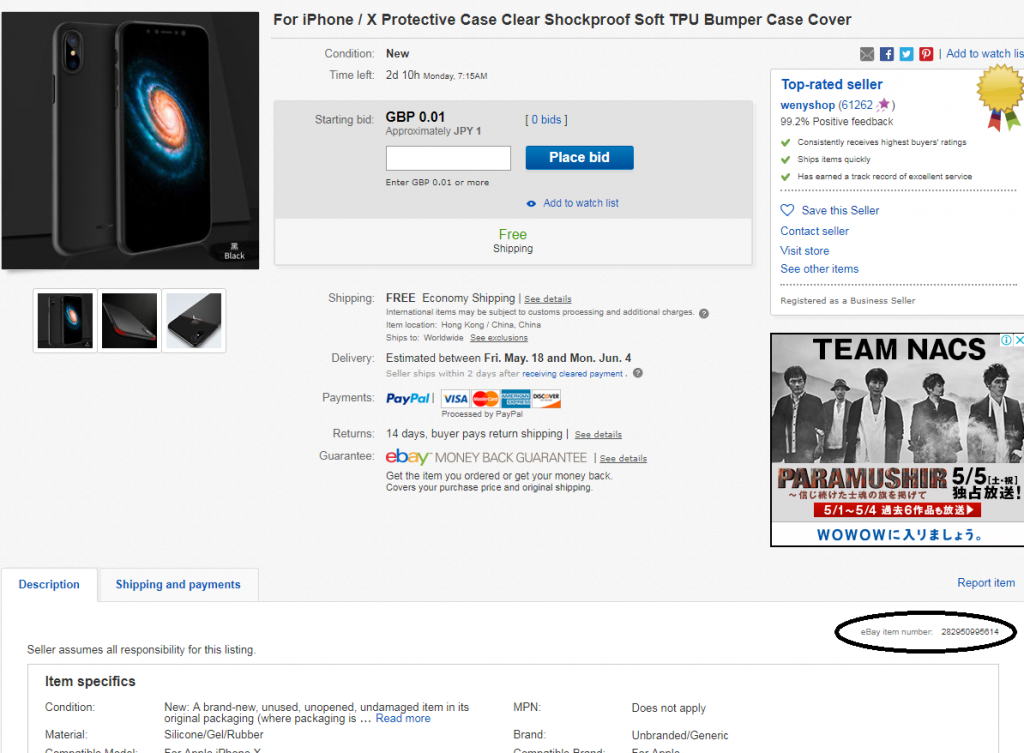1024x753 pixels.
Task: Click the heart icon to save this seller
Action: pyautogui.click(x=788, y=211)
